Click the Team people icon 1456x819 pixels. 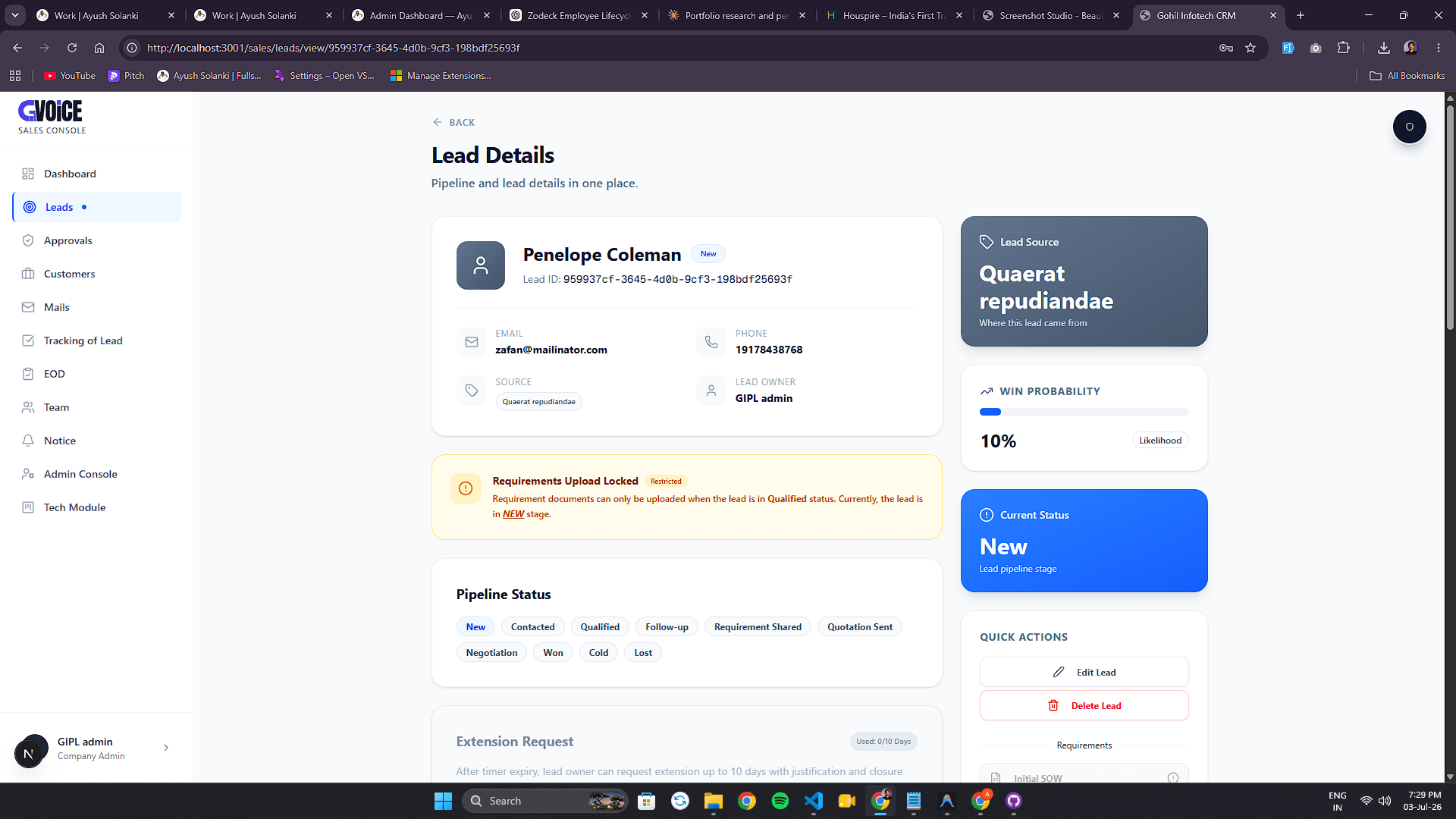point(28,407)
